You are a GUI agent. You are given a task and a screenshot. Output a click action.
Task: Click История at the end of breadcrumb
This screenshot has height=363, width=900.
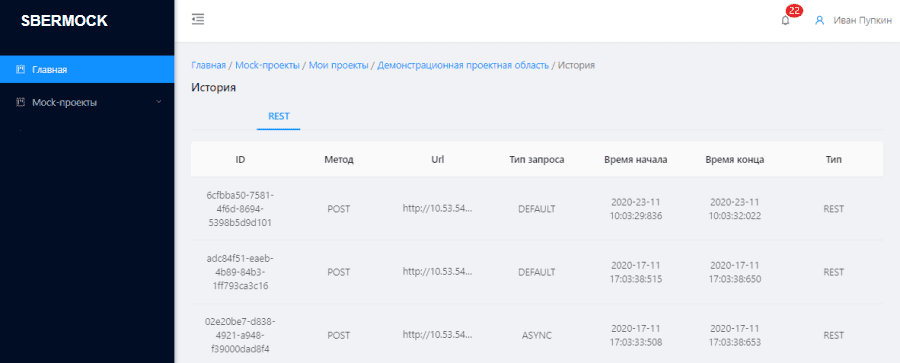point(577,65)
